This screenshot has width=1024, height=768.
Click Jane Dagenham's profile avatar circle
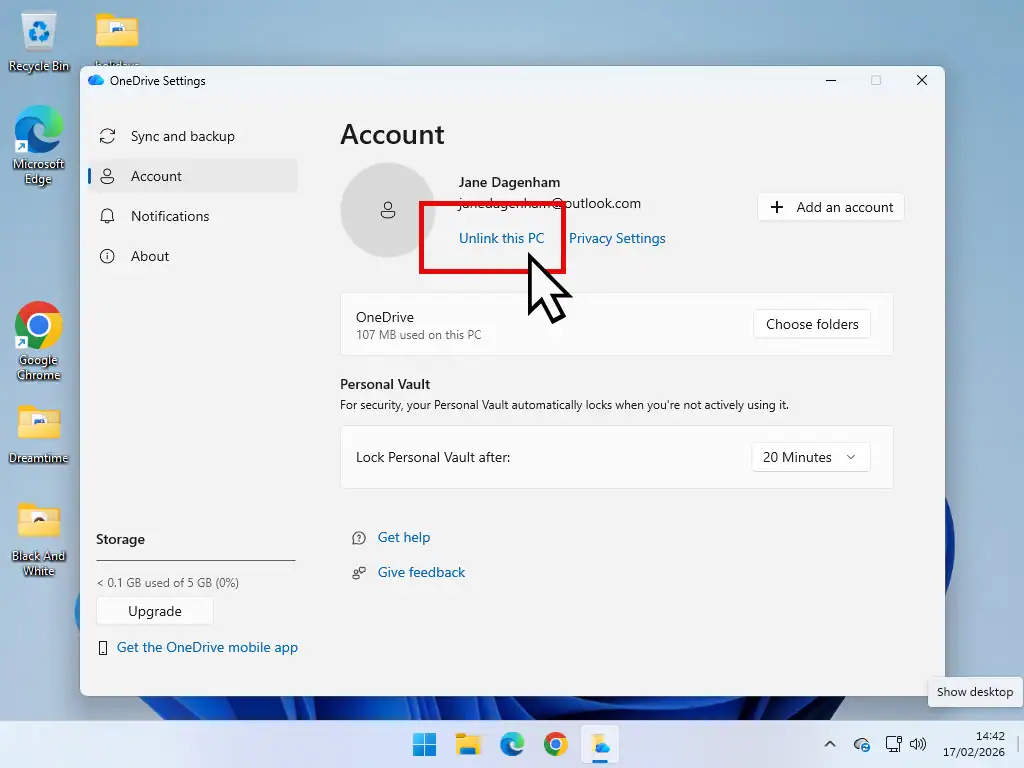click(x=387, y=210)
